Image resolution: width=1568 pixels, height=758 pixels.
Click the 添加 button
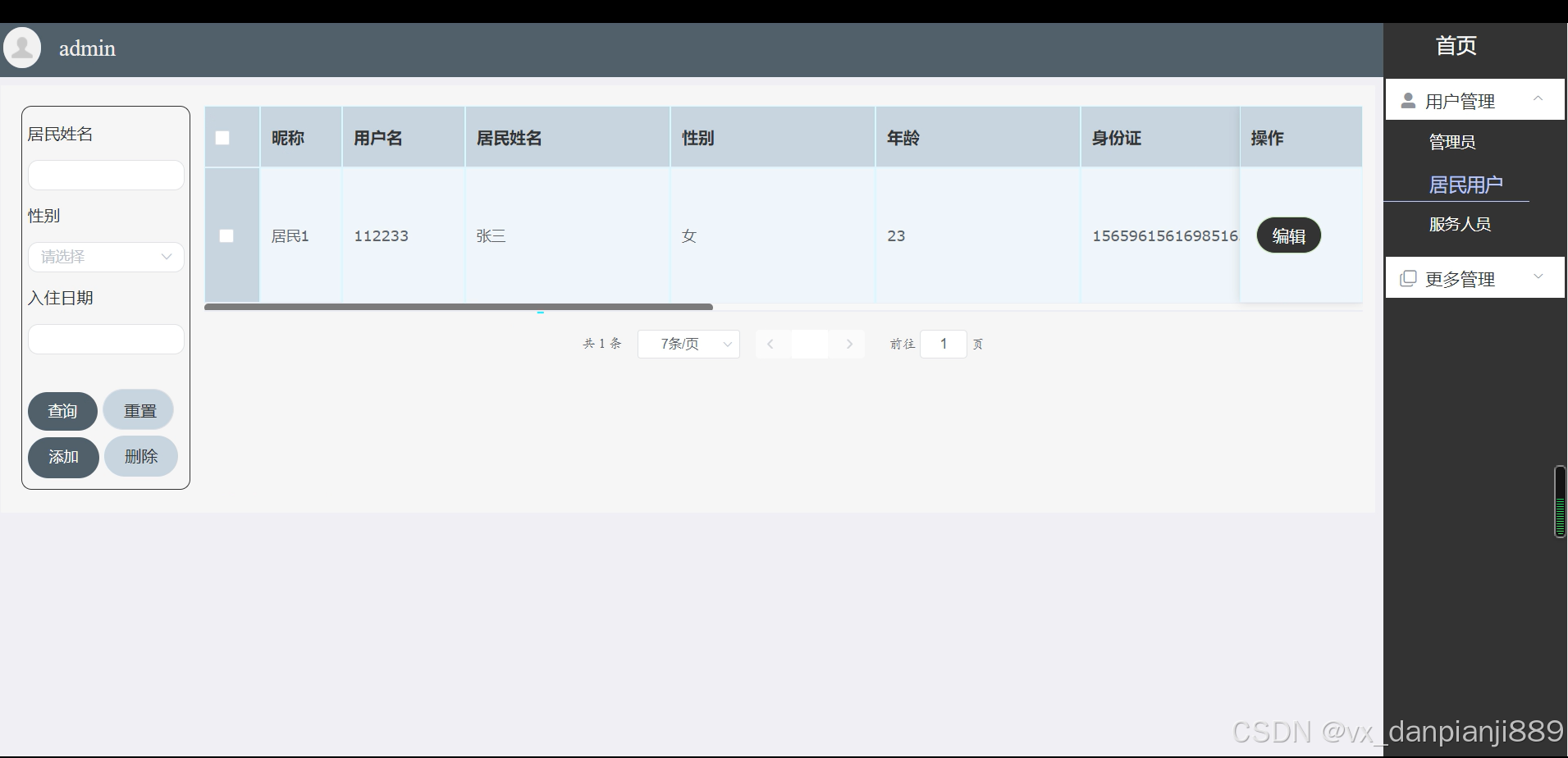pyautogui.click(x=63, y=457)
